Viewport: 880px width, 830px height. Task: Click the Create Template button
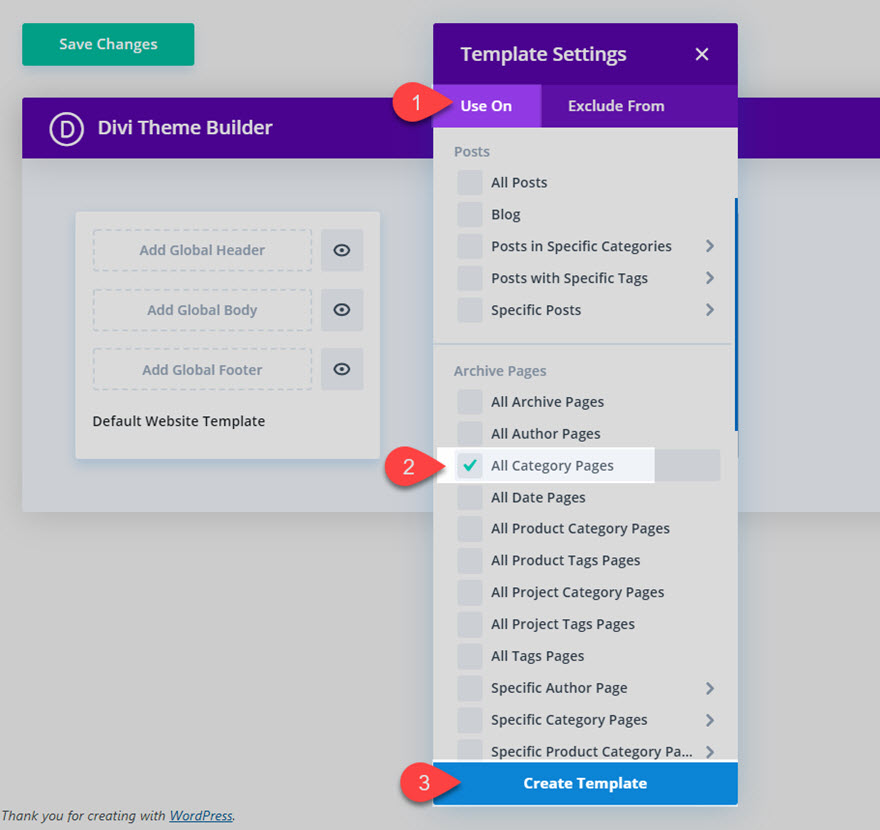tap(585, 783)
